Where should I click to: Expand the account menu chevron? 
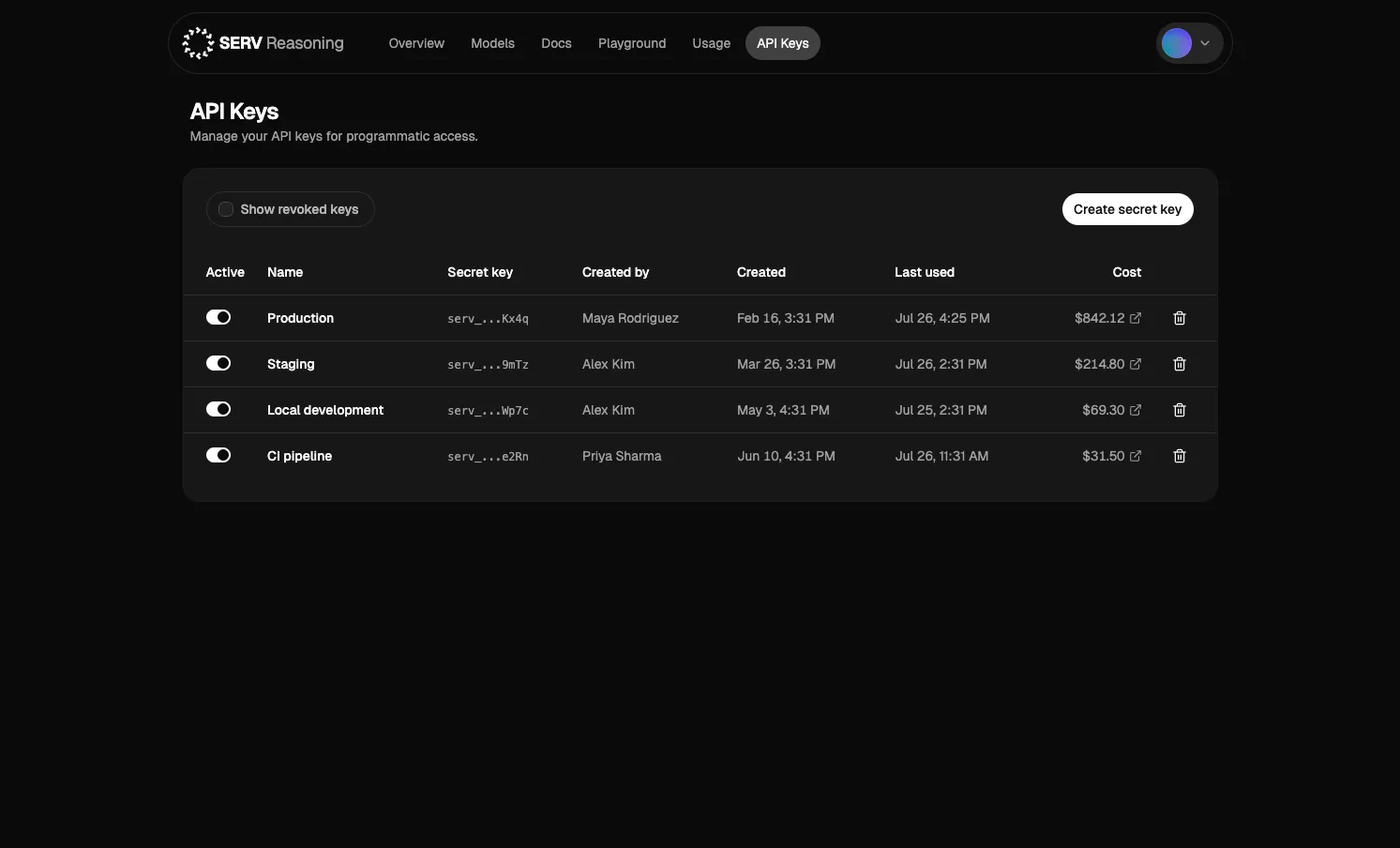1205,43
